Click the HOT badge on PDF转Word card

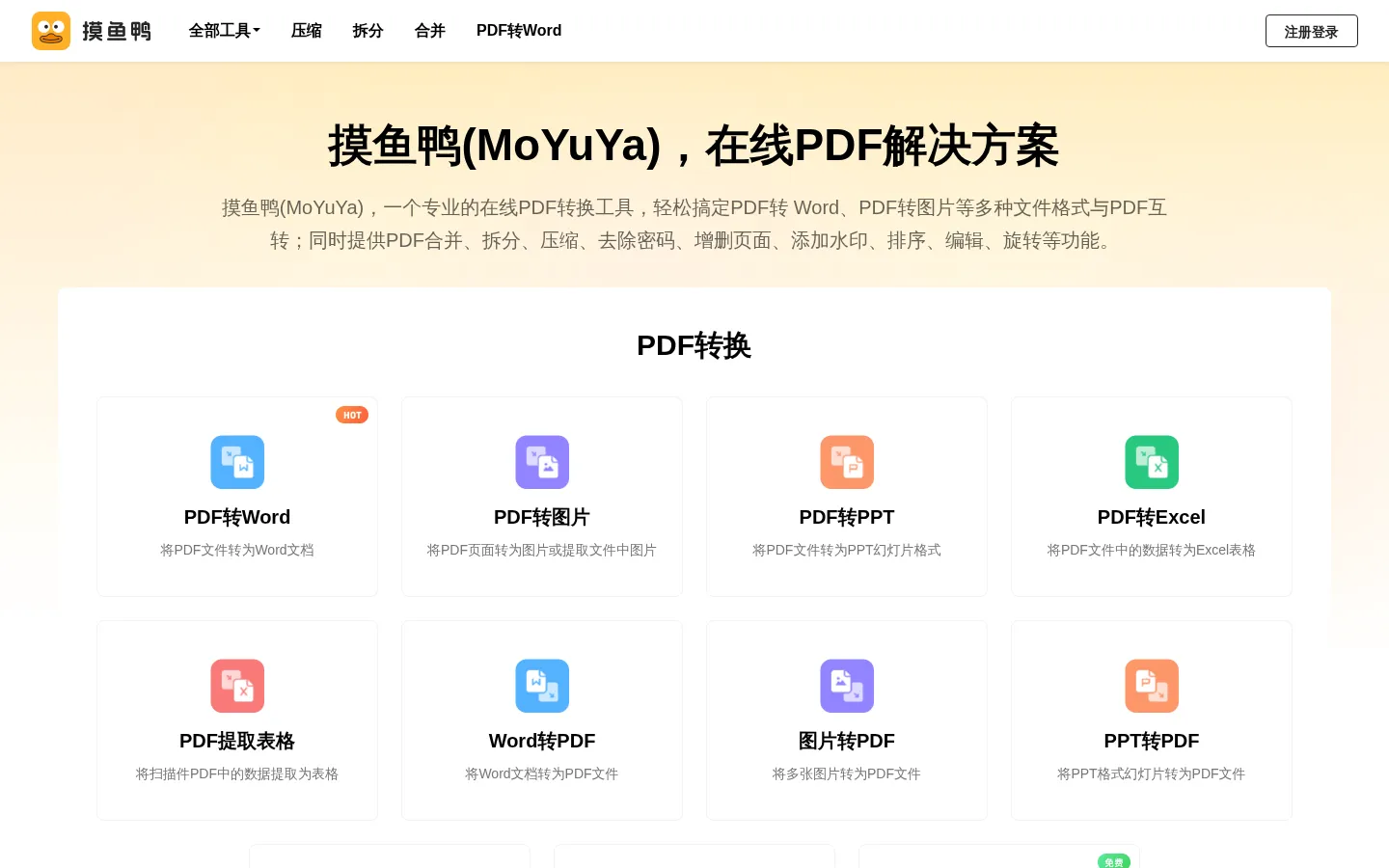pos(352,415)
